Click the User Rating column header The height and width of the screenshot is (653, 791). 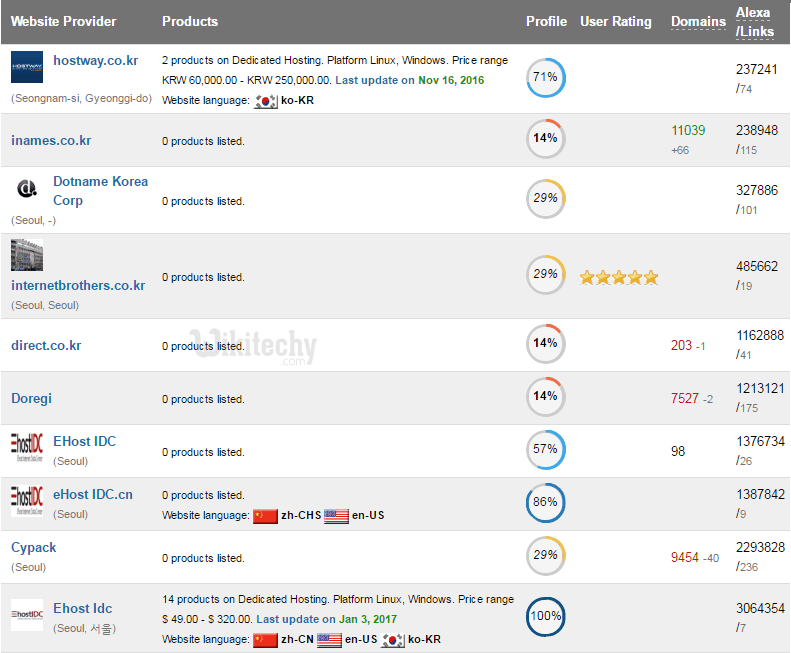tap(615, 22)
